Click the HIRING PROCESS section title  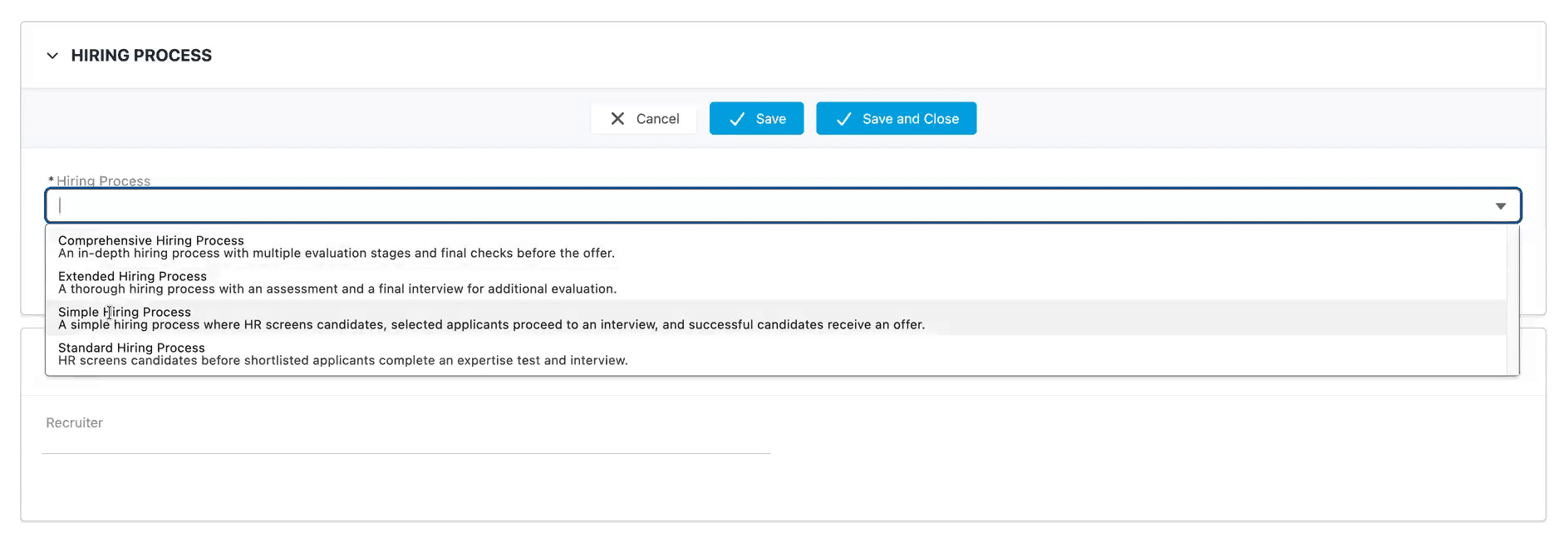tap(141, 56)
